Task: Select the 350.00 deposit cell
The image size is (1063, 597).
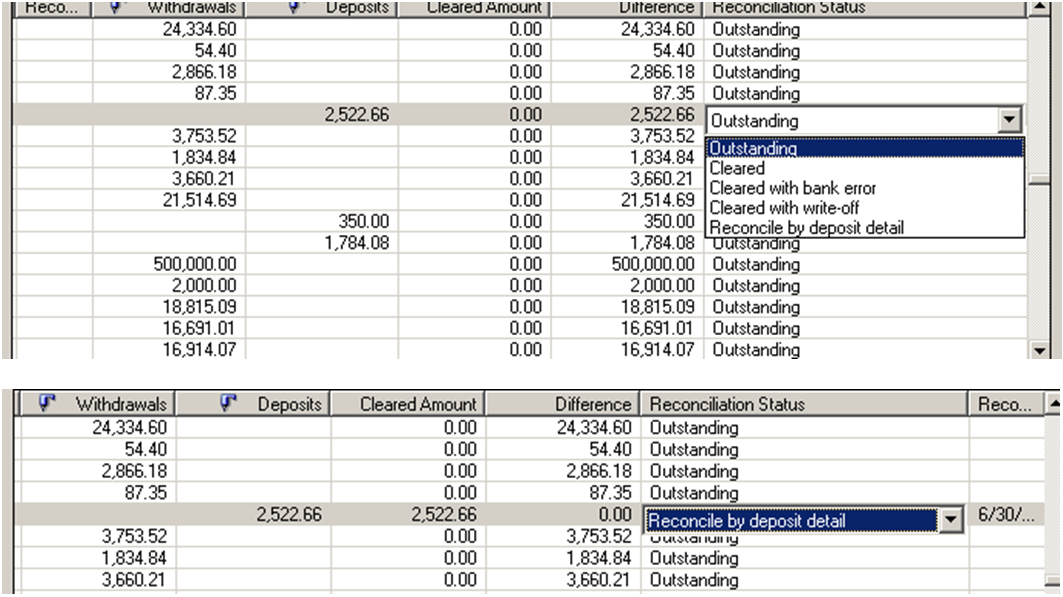Action: point(322,221)
